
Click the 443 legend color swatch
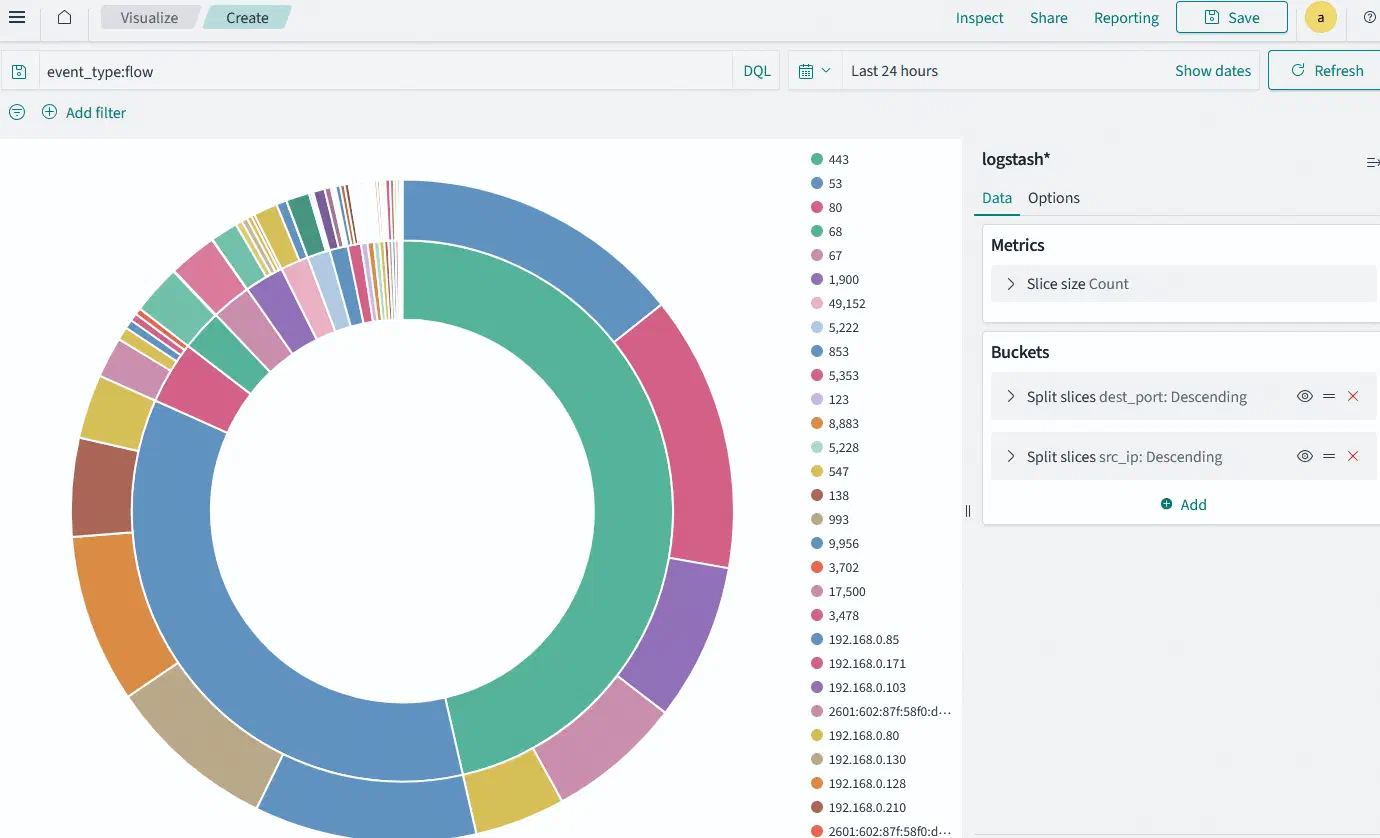[817, 159]
